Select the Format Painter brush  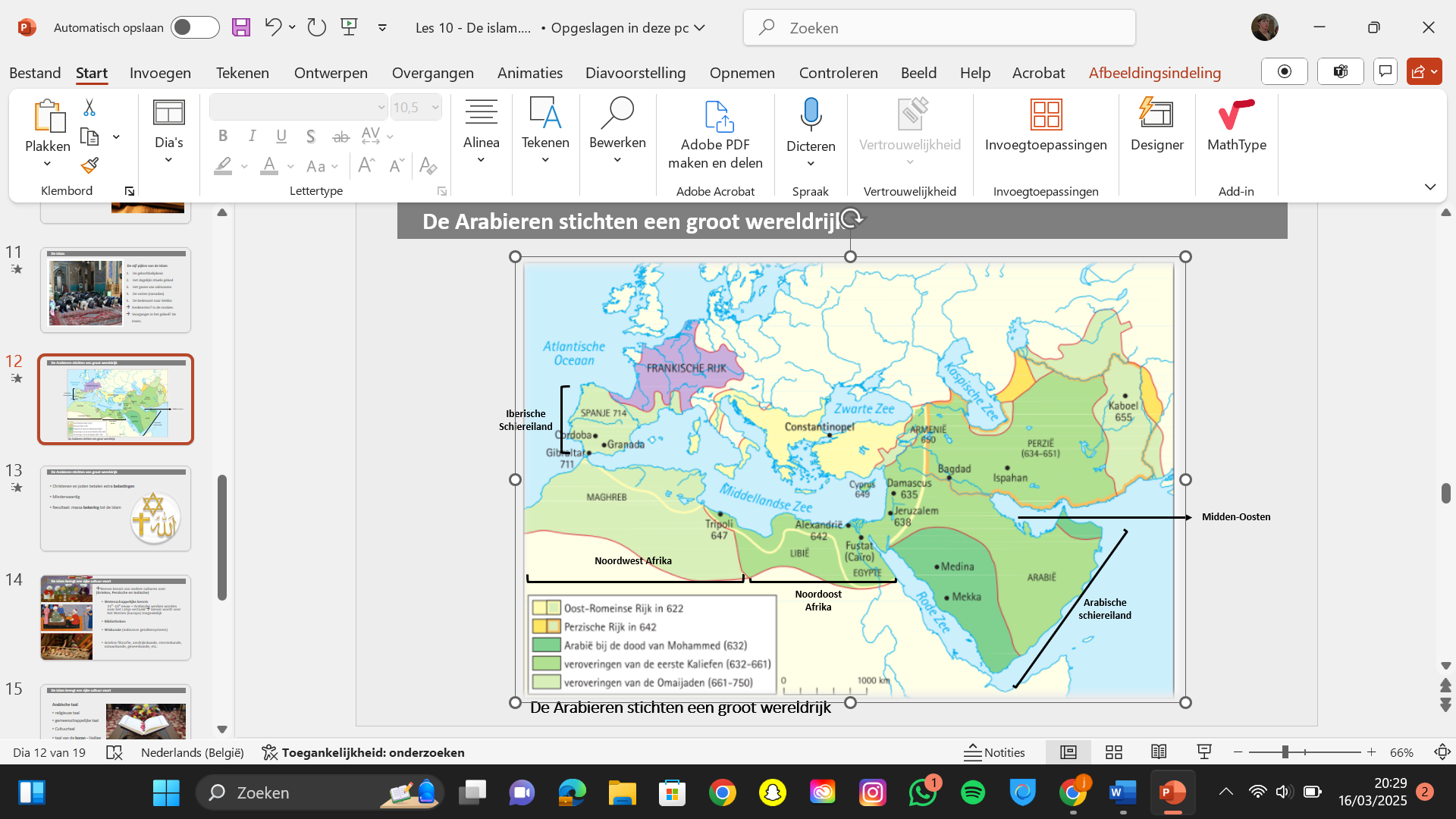pos(89,165)
